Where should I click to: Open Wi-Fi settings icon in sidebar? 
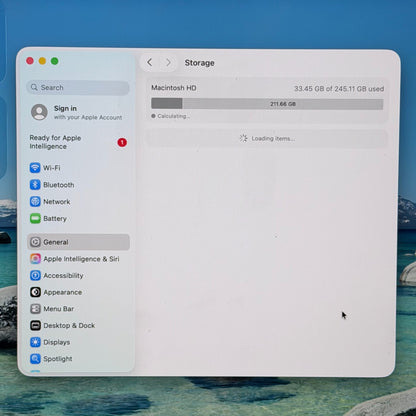pyautogui.click(x=35, y=168)
